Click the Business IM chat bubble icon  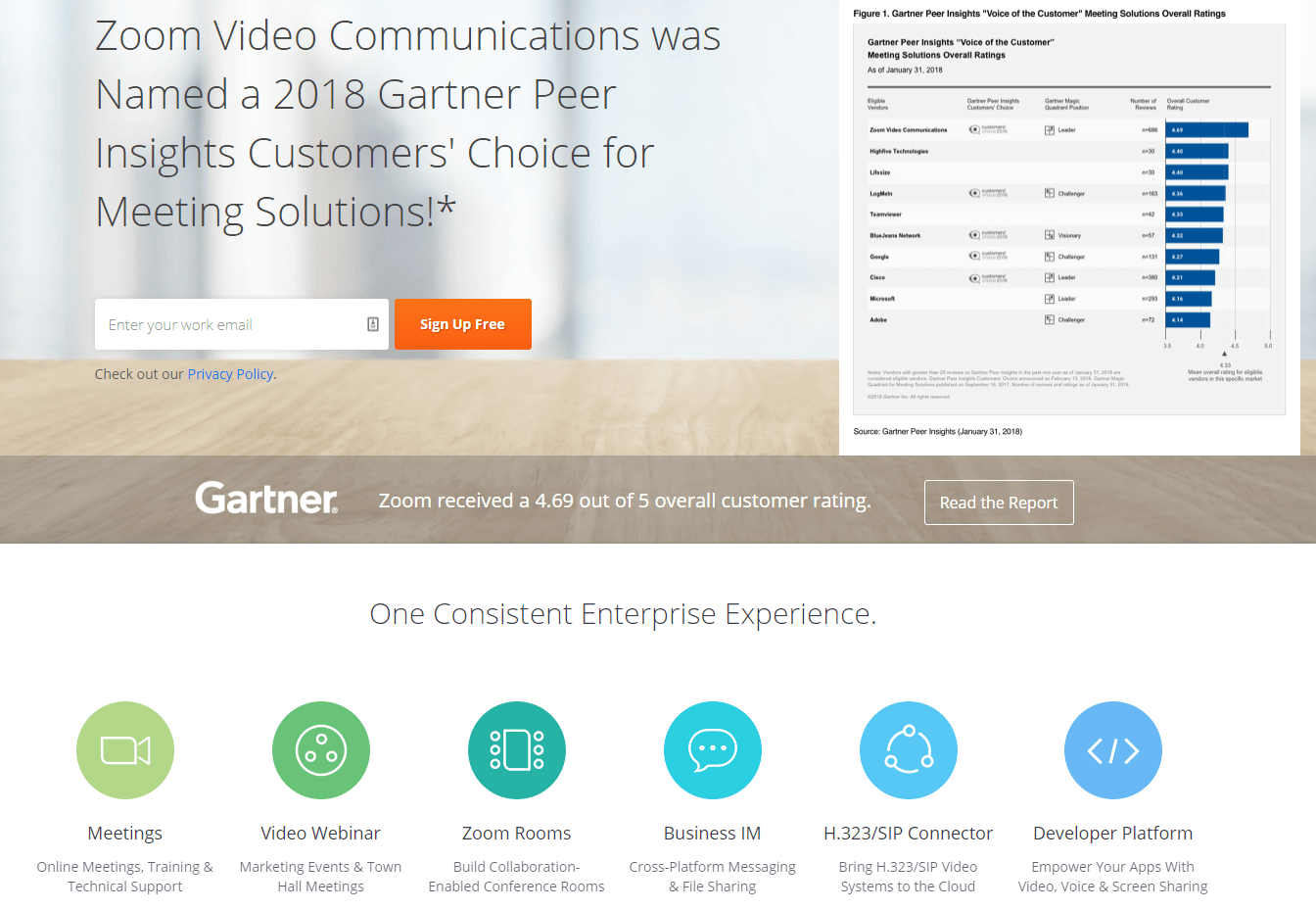pyautogui.click(x=713, y=750)
